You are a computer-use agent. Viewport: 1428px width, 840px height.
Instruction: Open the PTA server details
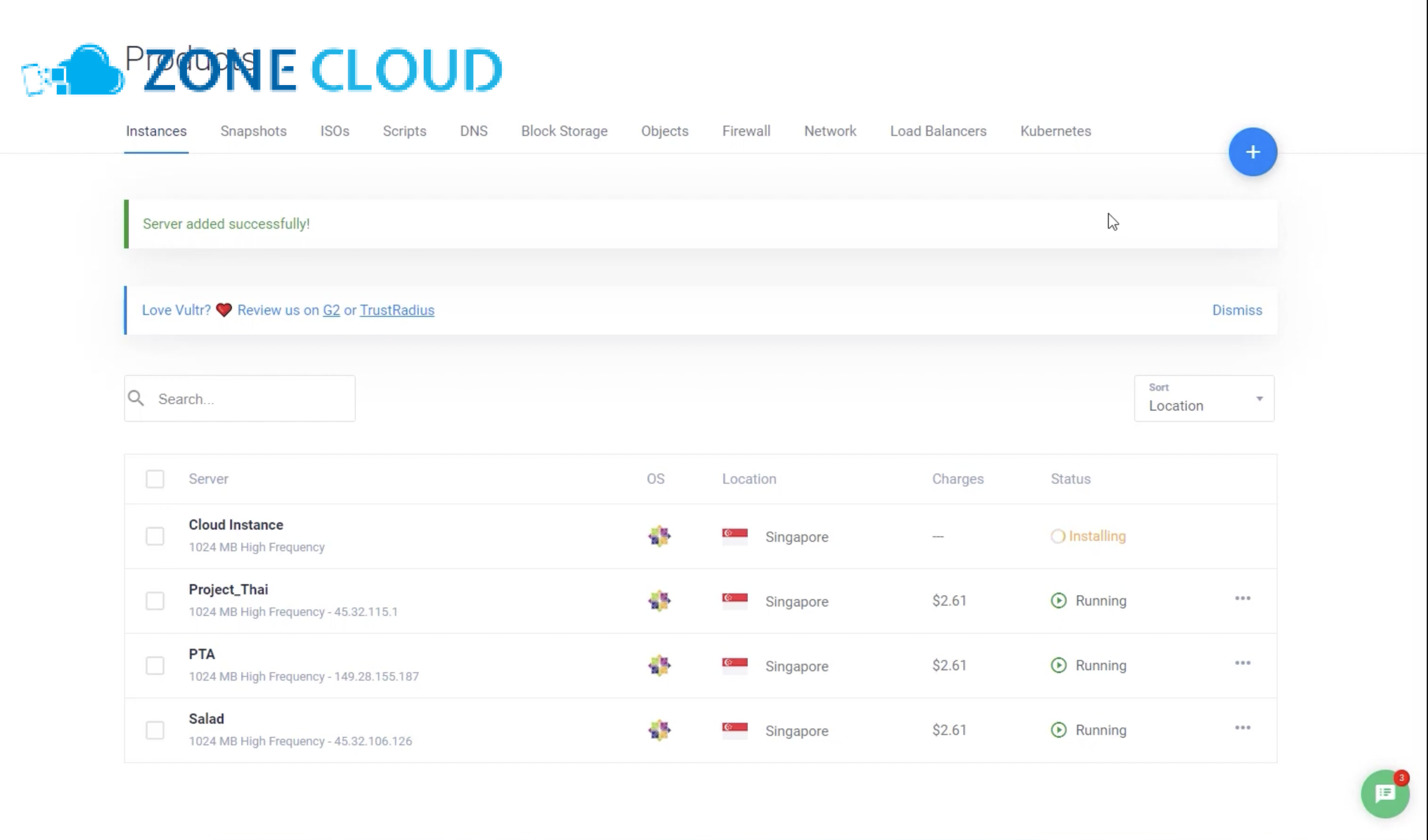point(201,654)
